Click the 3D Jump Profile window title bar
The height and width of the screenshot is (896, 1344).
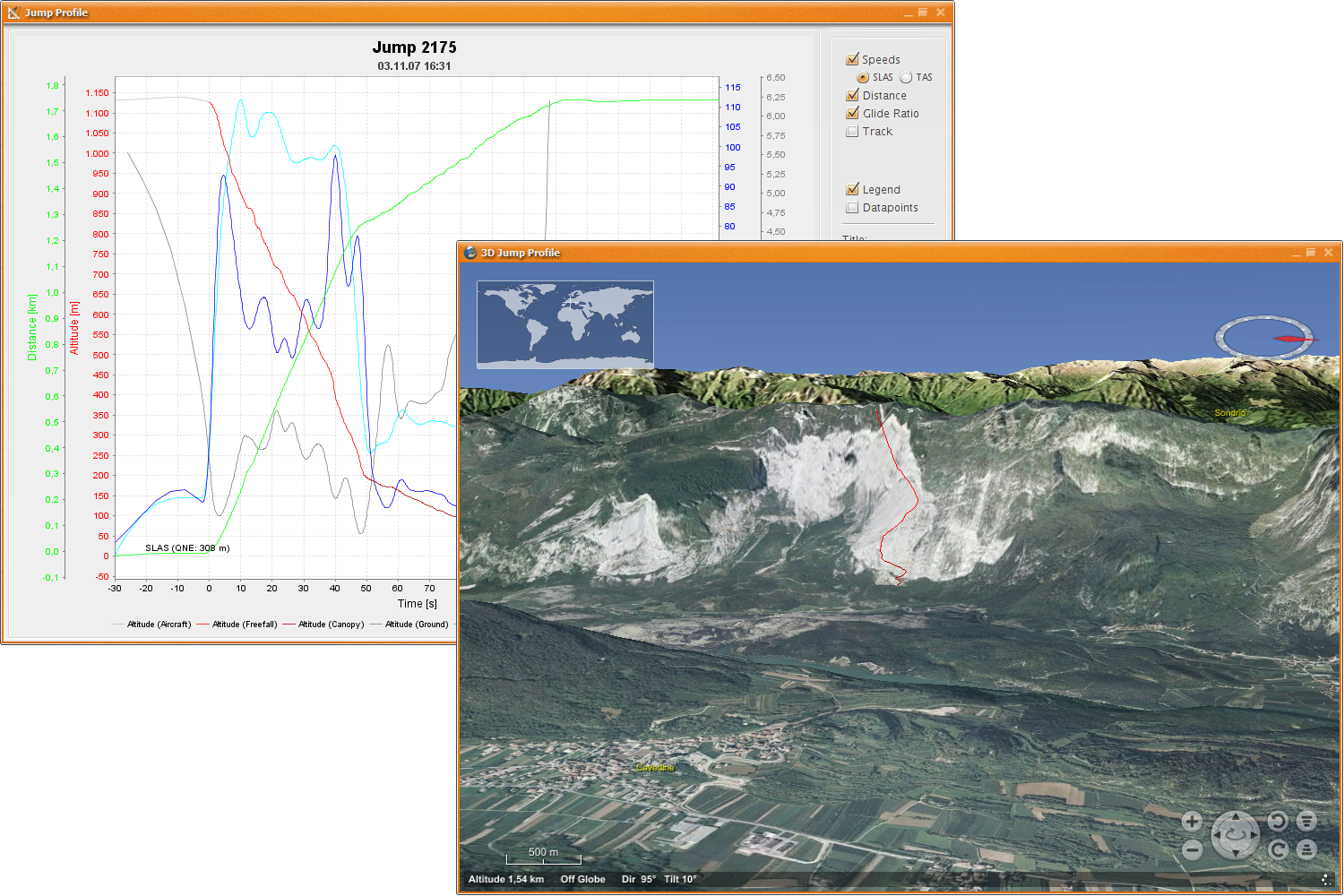(806, 253)
